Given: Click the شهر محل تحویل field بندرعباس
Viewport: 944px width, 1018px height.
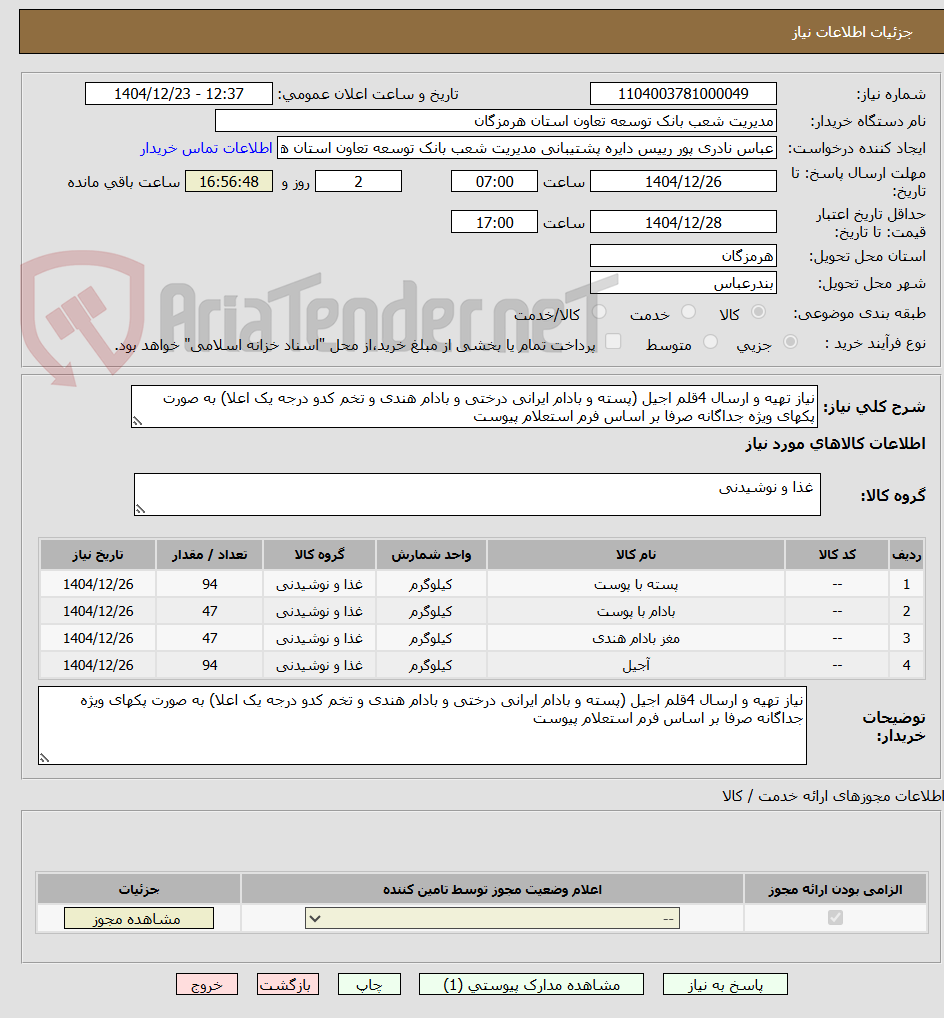Looking at the screenshot, I should pyautogui.click(x=683, y=283).
